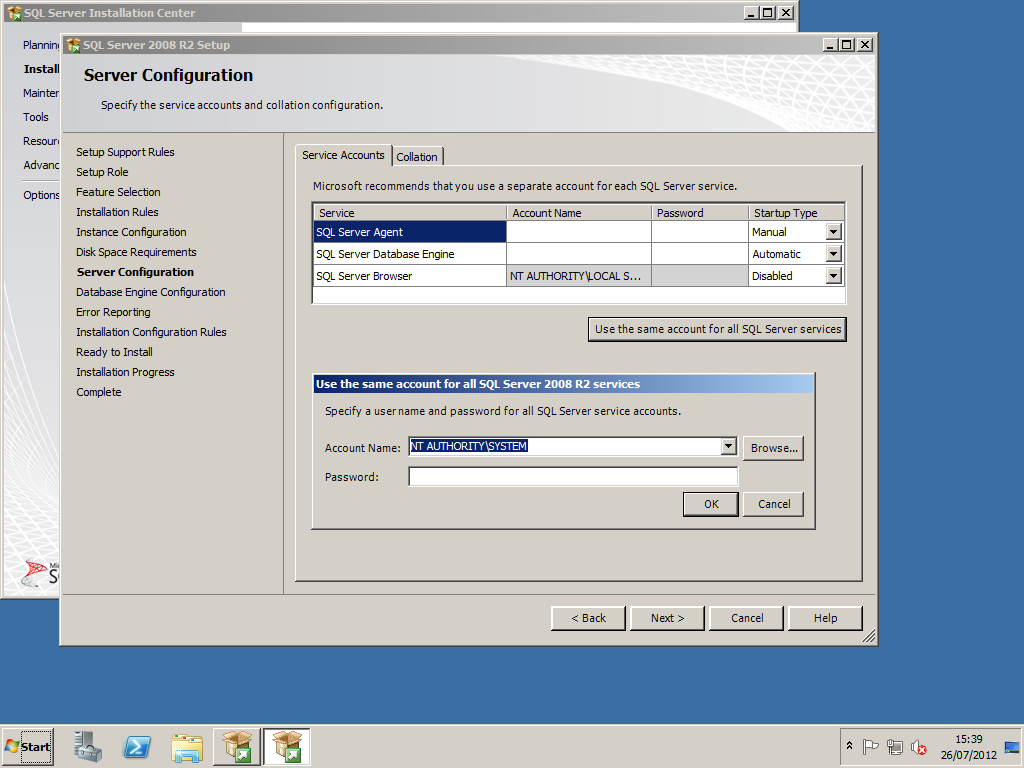Click 'Disk Space Requirements' in the steps list
1024x768 pixels.
[136, 252]
